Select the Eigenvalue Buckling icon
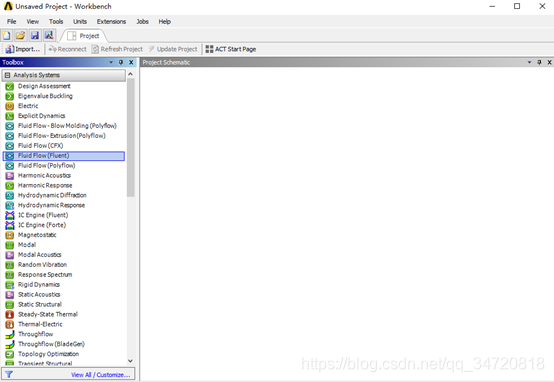This screenshot has height=382, width=554. click(10, 96)
